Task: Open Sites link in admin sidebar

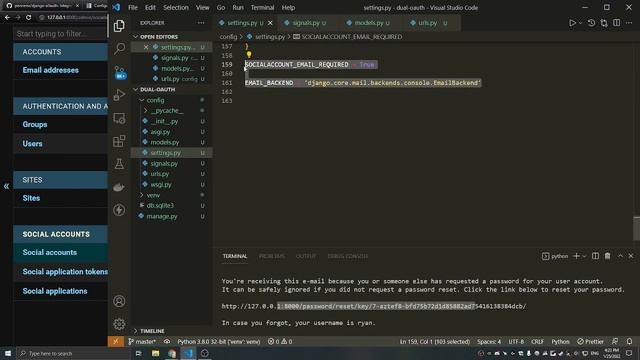Action: (x=31, y=198)
